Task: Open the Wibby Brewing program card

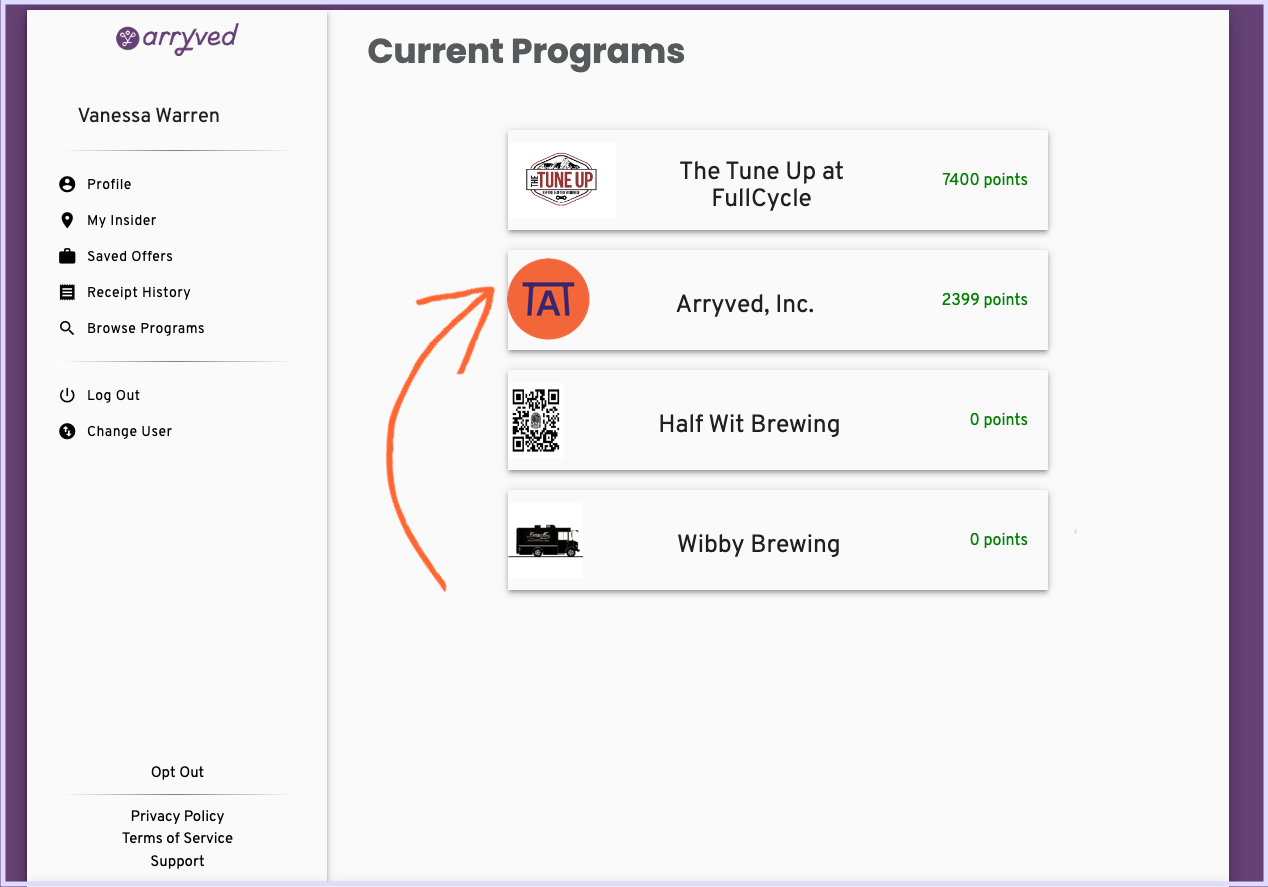Action: pyautogui.click(x=778, y=540)
